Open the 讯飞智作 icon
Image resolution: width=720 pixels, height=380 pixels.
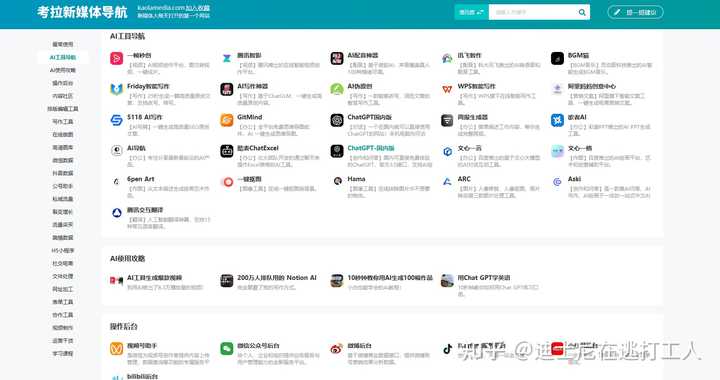click(447, 58)
